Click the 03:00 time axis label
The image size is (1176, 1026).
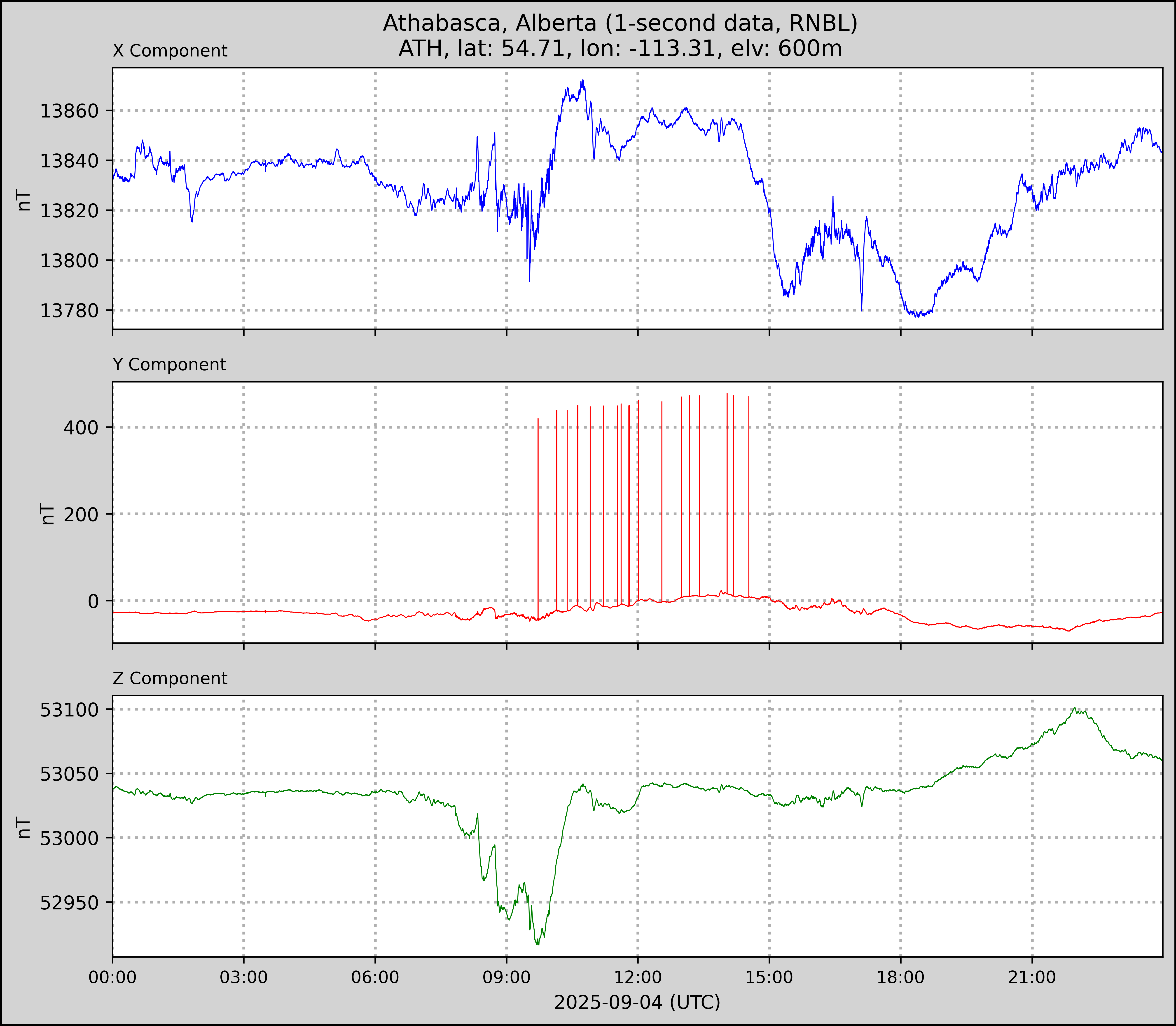click(244, 977)
